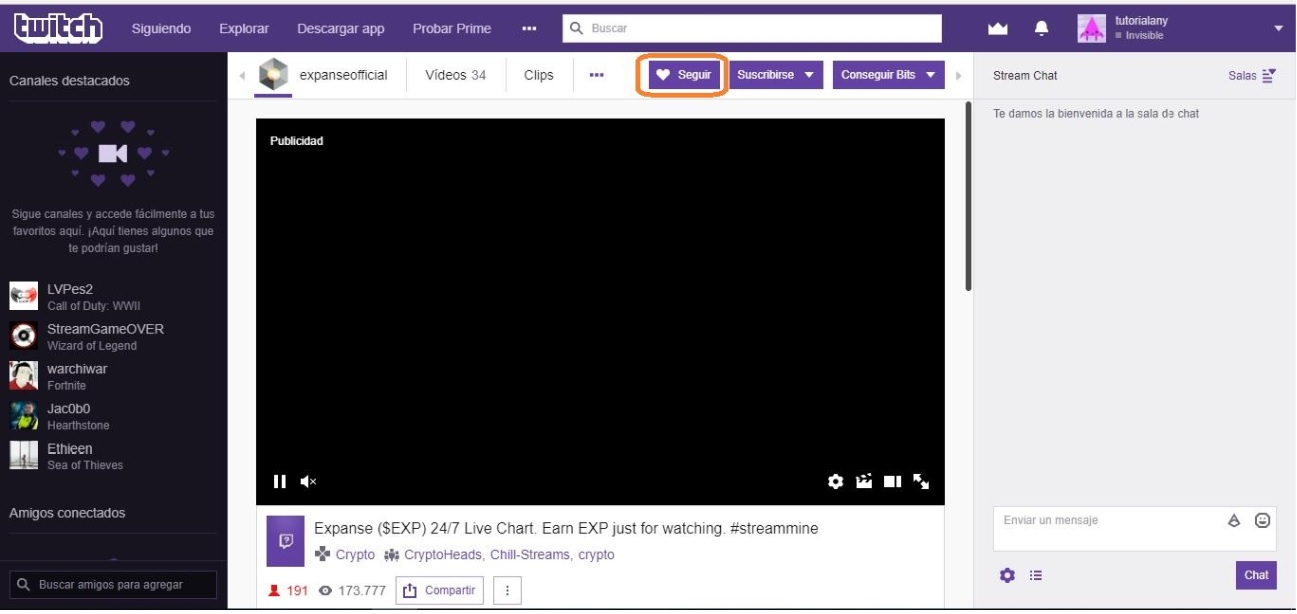This screenshot has width=1297, height=614.
Task: Open the Chill-Streams community link
Action: point(530,554)
